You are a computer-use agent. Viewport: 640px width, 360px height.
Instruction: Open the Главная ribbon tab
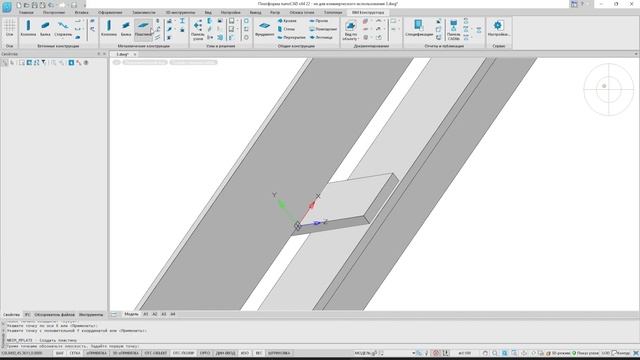(26, 13)
